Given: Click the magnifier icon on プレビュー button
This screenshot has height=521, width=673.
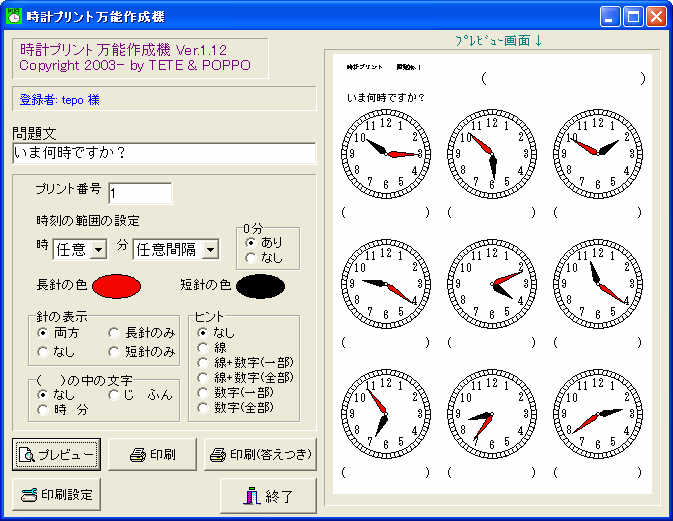Looking at the screenshot, I should (27, 454).
